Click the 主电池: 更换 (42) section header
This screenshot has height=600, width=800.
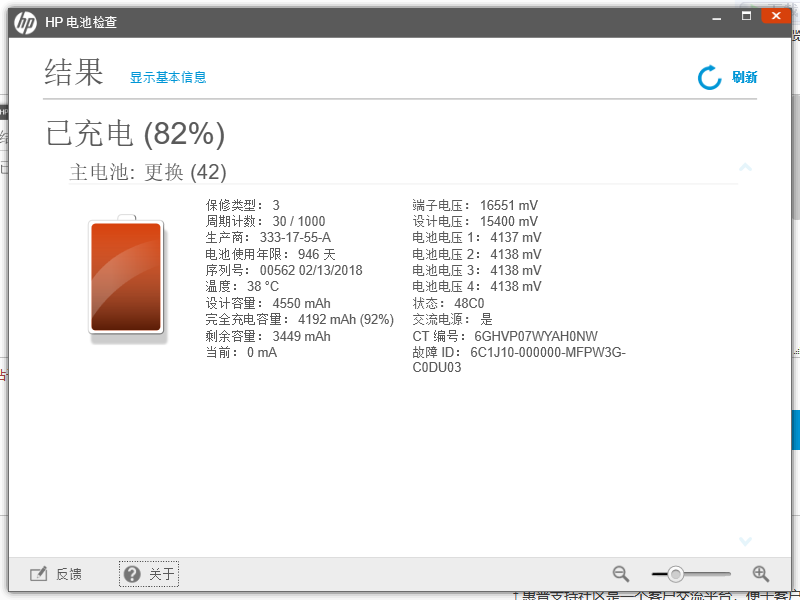(148, 172)
